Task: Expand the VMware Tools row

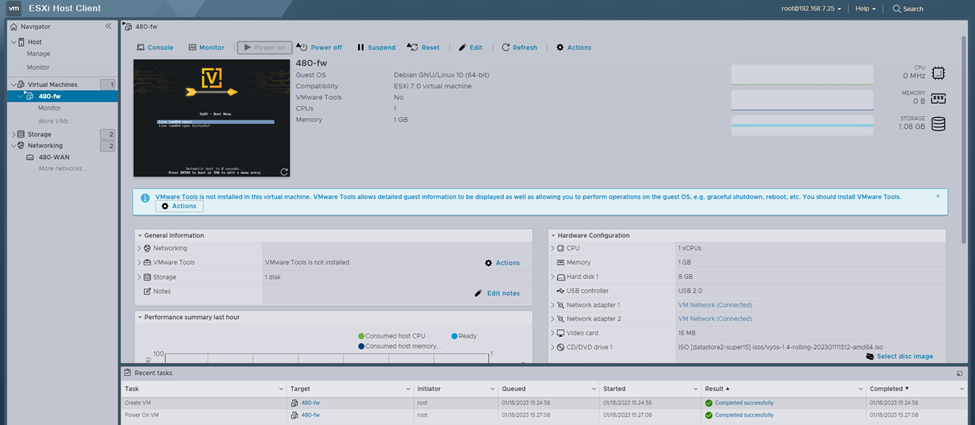Action: click(x=139, y=263)
